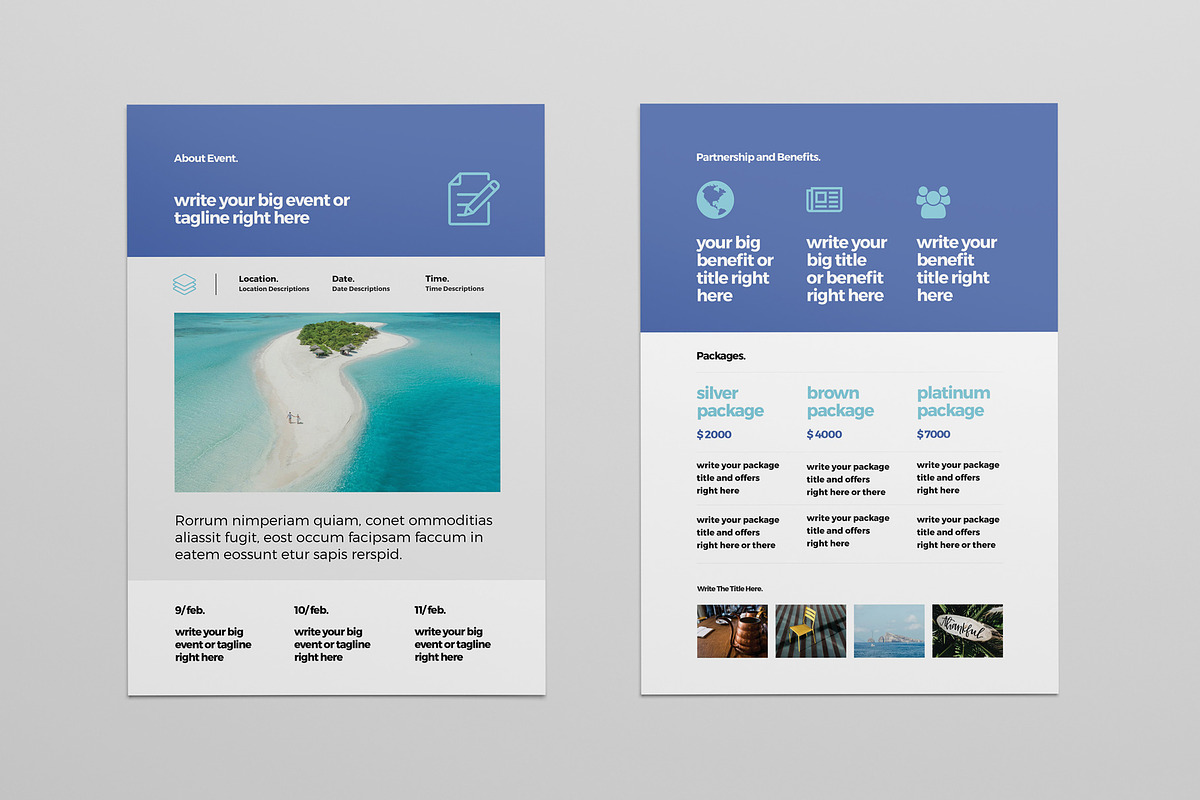Click 'Location Descriptions' text
The image size is (1200, 800).
coord(274,289)
